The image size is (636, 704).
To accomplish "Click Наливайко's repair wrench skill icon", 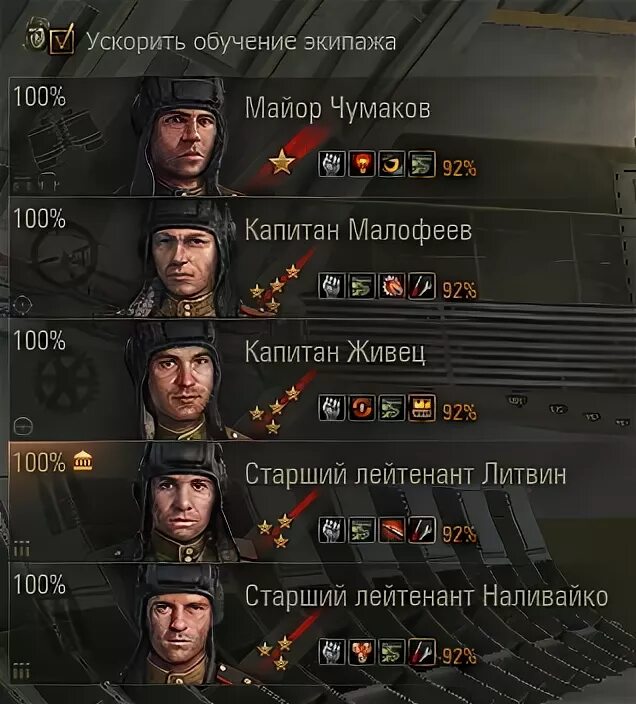I will 422,652.
